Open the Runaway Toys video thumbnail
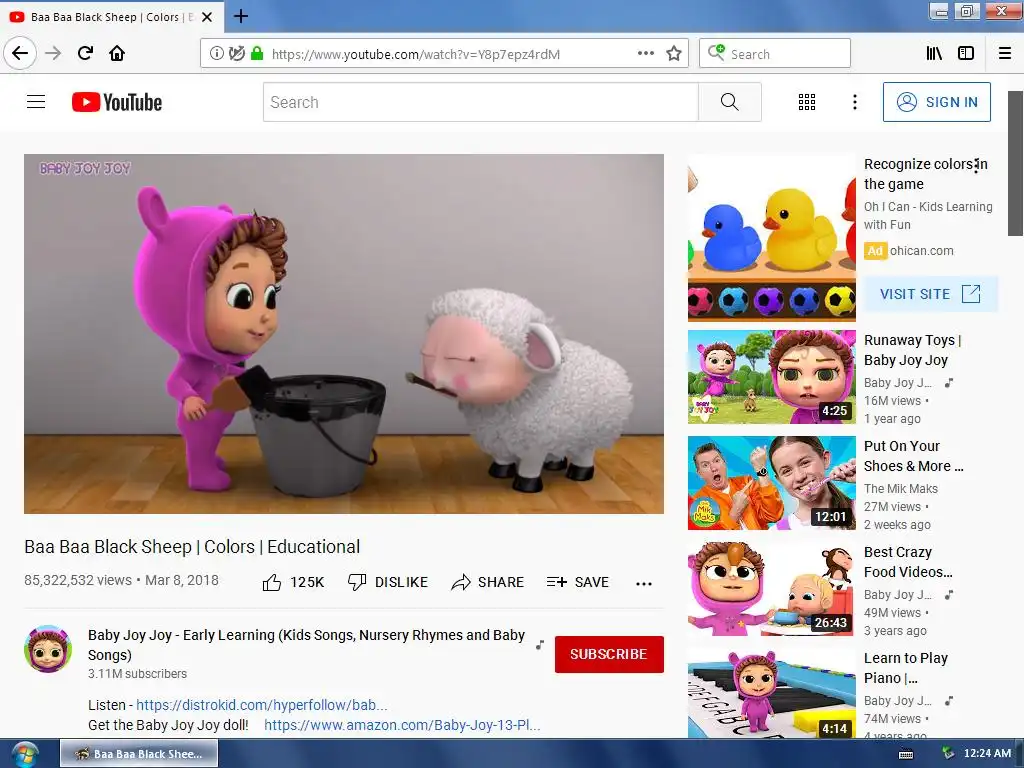 (771, 377)
